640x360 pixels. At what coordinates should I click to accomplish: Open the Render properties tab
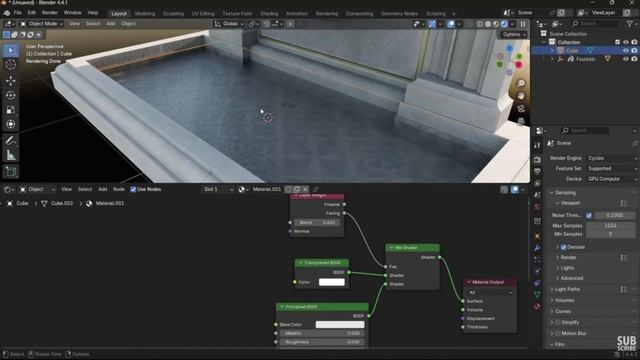click(x=538, y=160)
